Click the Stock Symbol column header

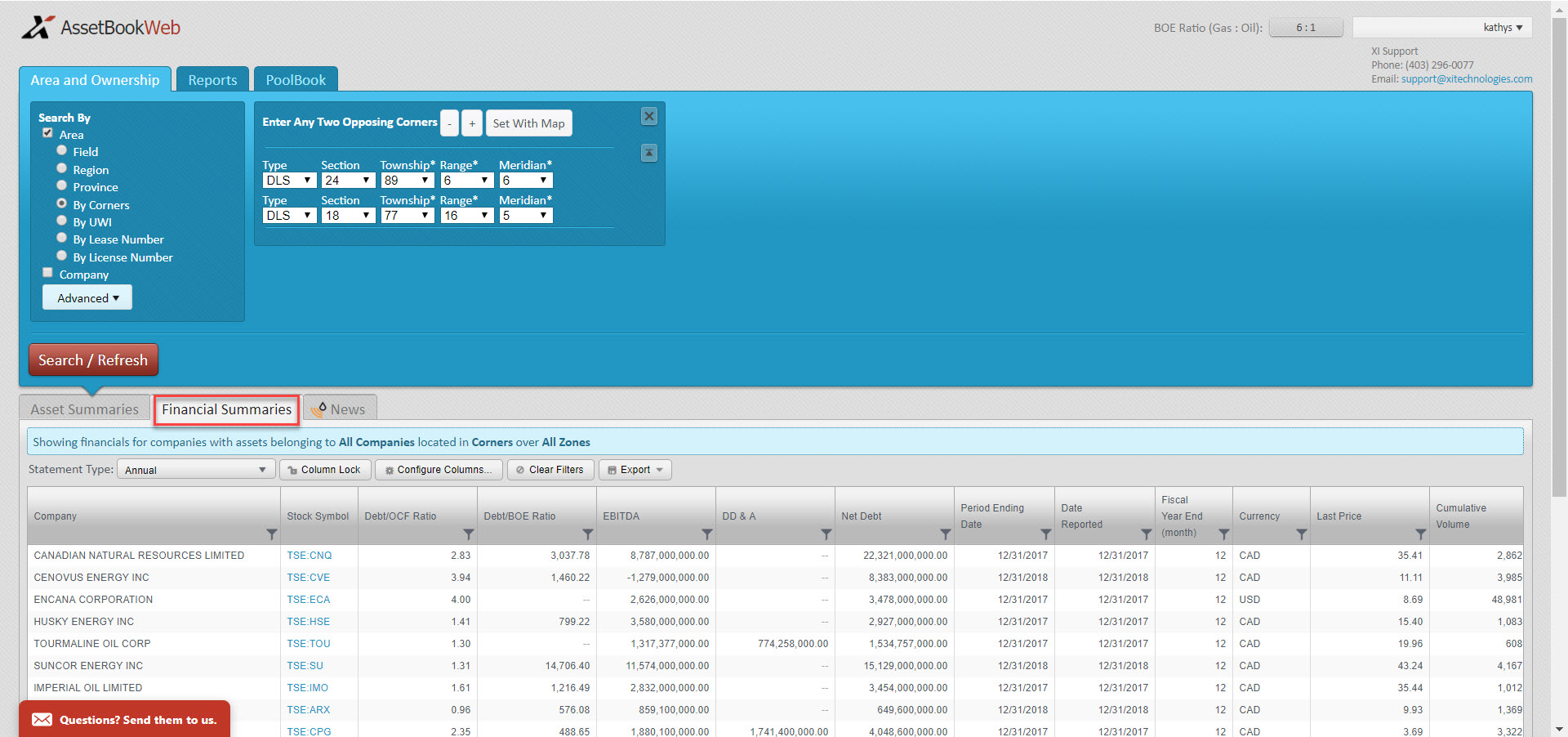click(x=319, y=516)
